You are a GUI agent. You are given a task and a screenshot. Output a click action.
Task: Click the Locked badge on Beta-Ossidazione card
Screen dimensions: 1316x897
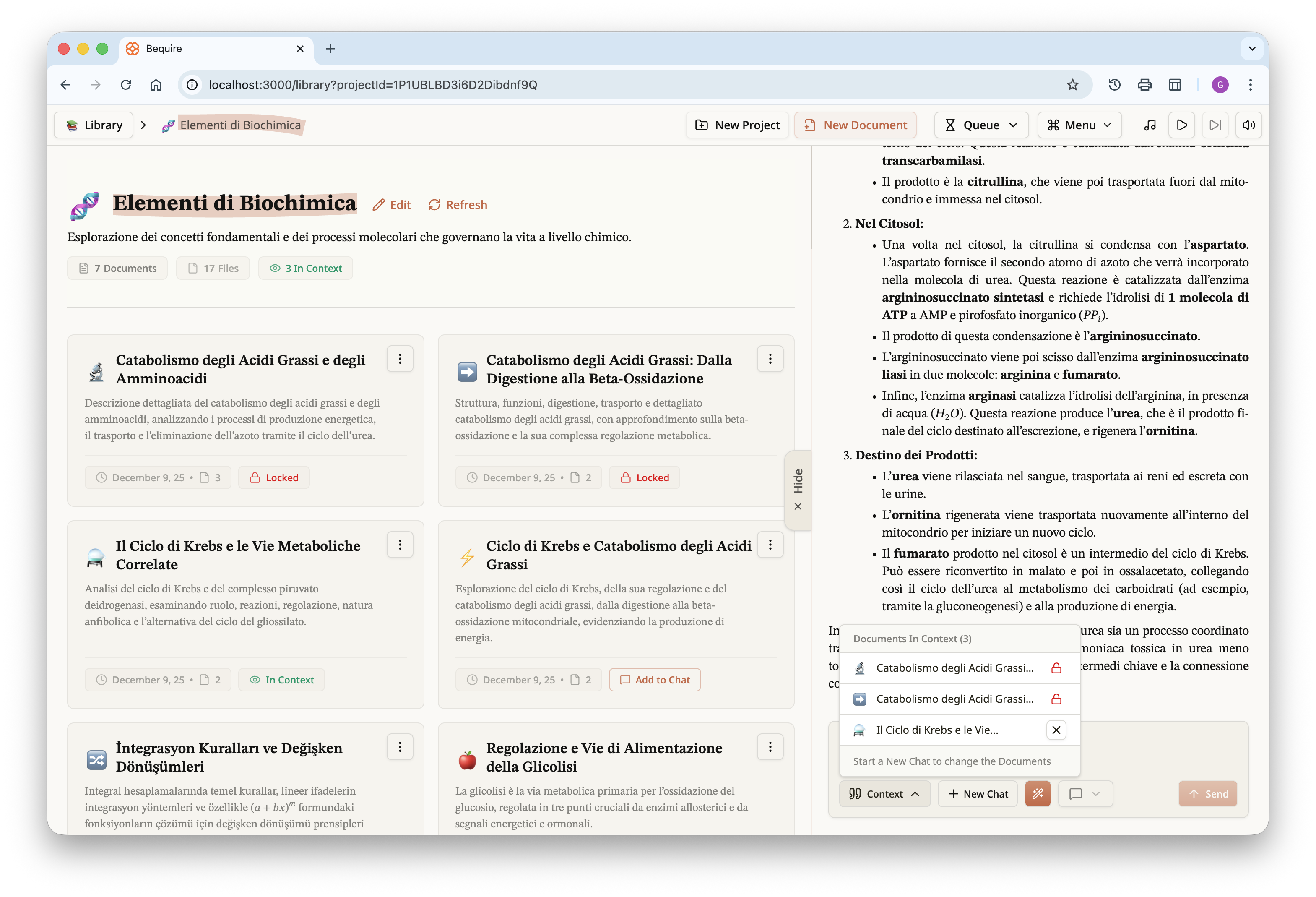point(645,477)
